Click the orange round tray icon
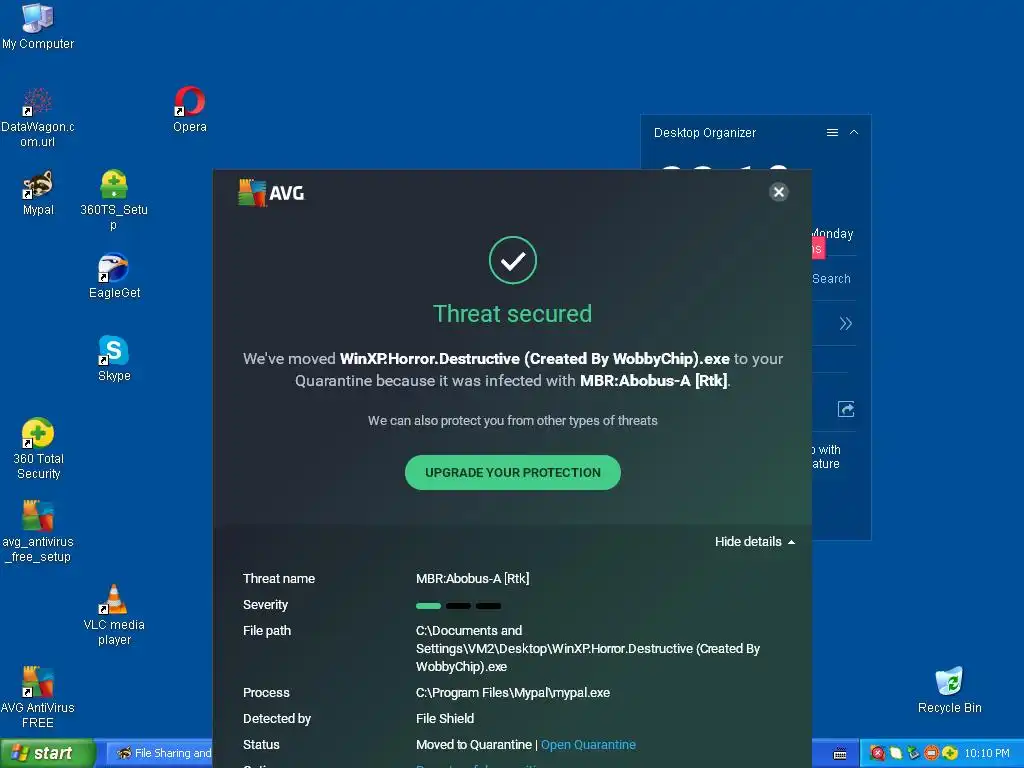This screenshot has height=768, width=1024. click(931, 753)
